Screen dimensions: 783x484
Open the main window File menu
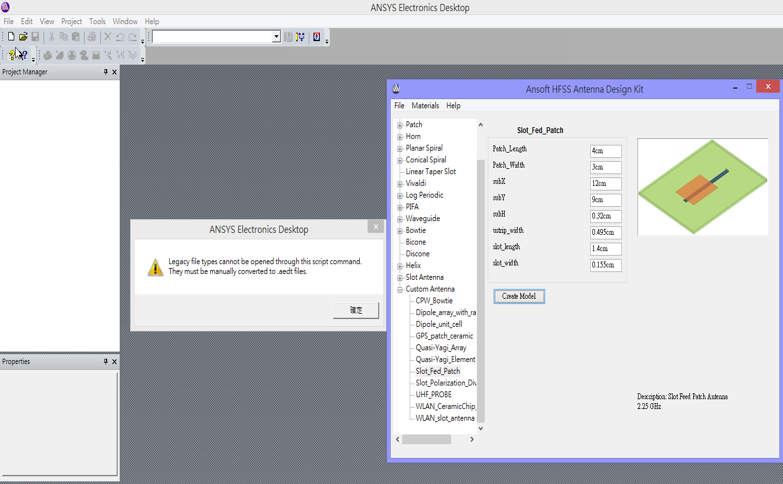(8, 21)
